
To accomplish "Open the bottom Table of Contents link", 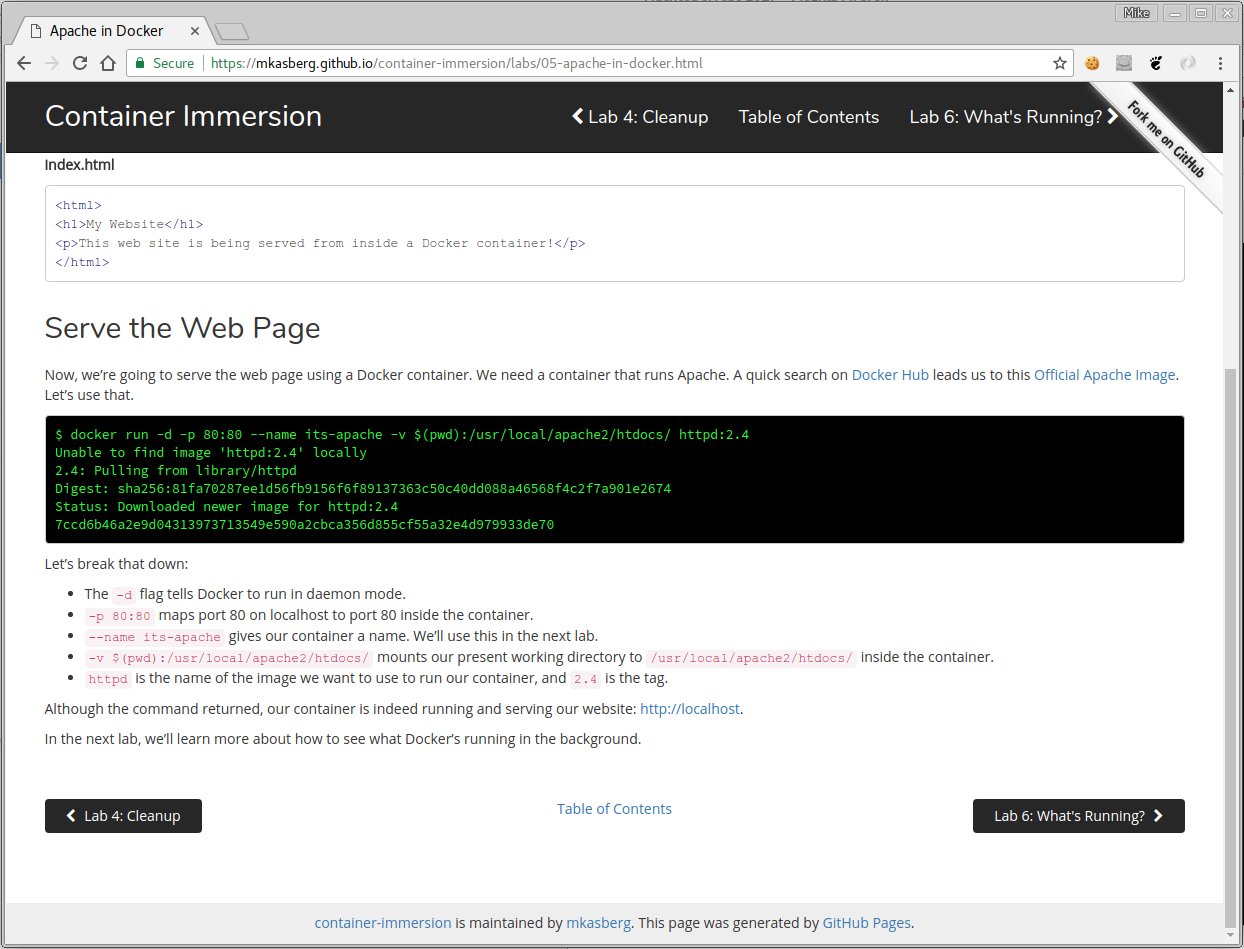I will (x=614, y=809).
